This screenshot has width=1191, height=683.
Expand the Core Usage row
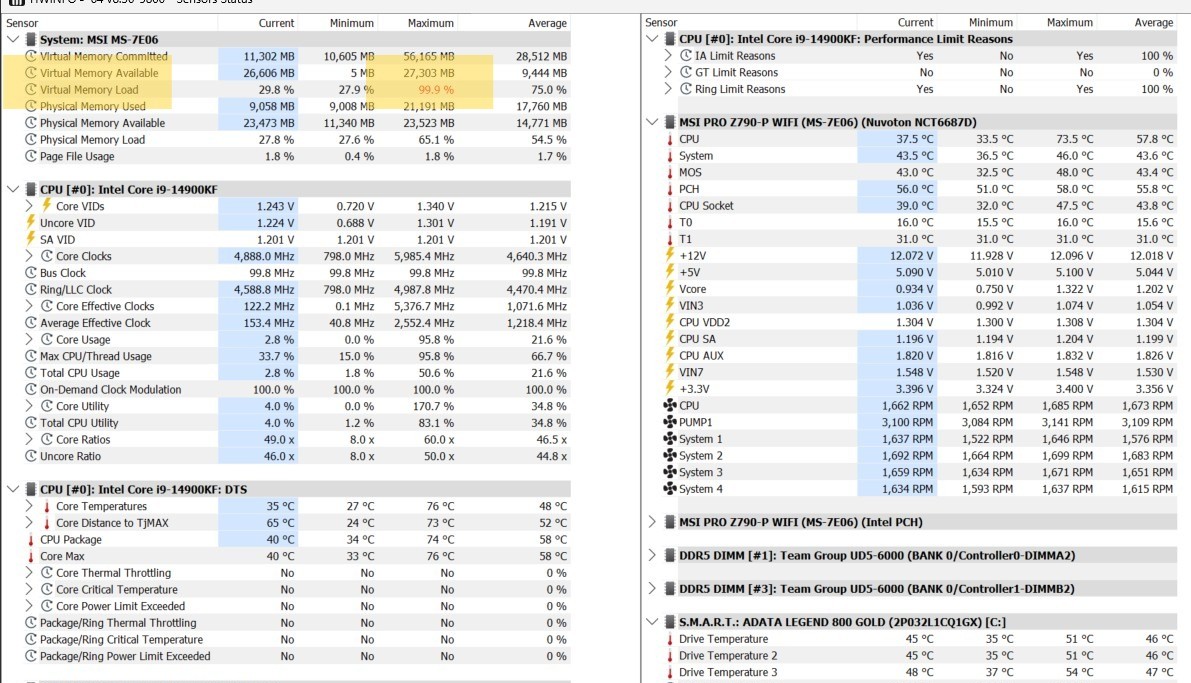tap(29, 340)
